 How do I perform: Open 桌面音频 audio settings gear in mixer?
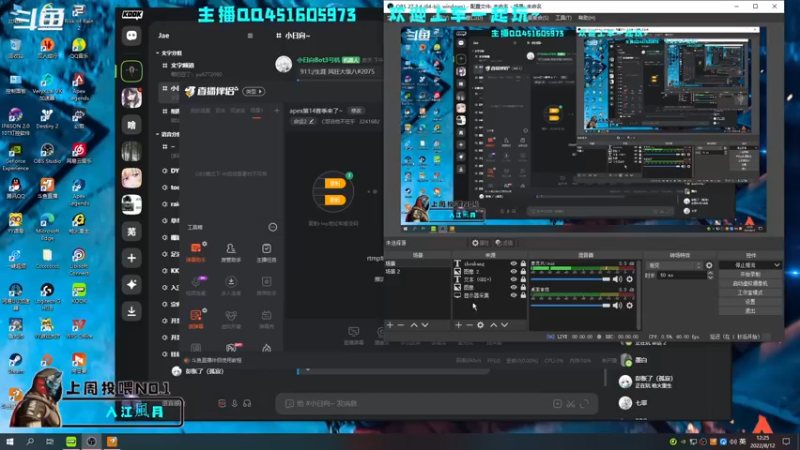[x=630, y=305]
